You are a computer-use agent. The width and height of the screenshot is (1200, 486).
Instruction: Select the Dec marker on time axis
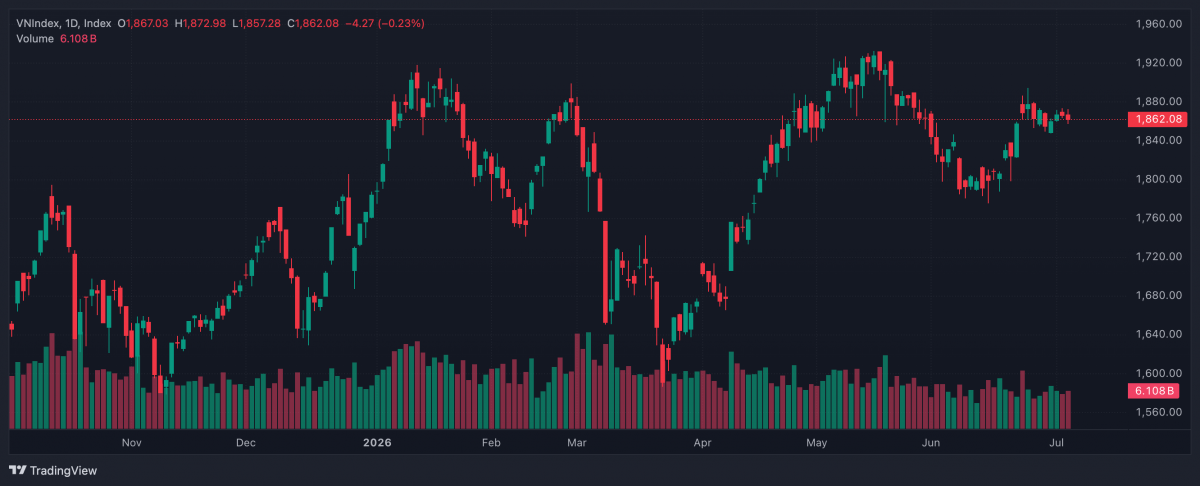246,441
